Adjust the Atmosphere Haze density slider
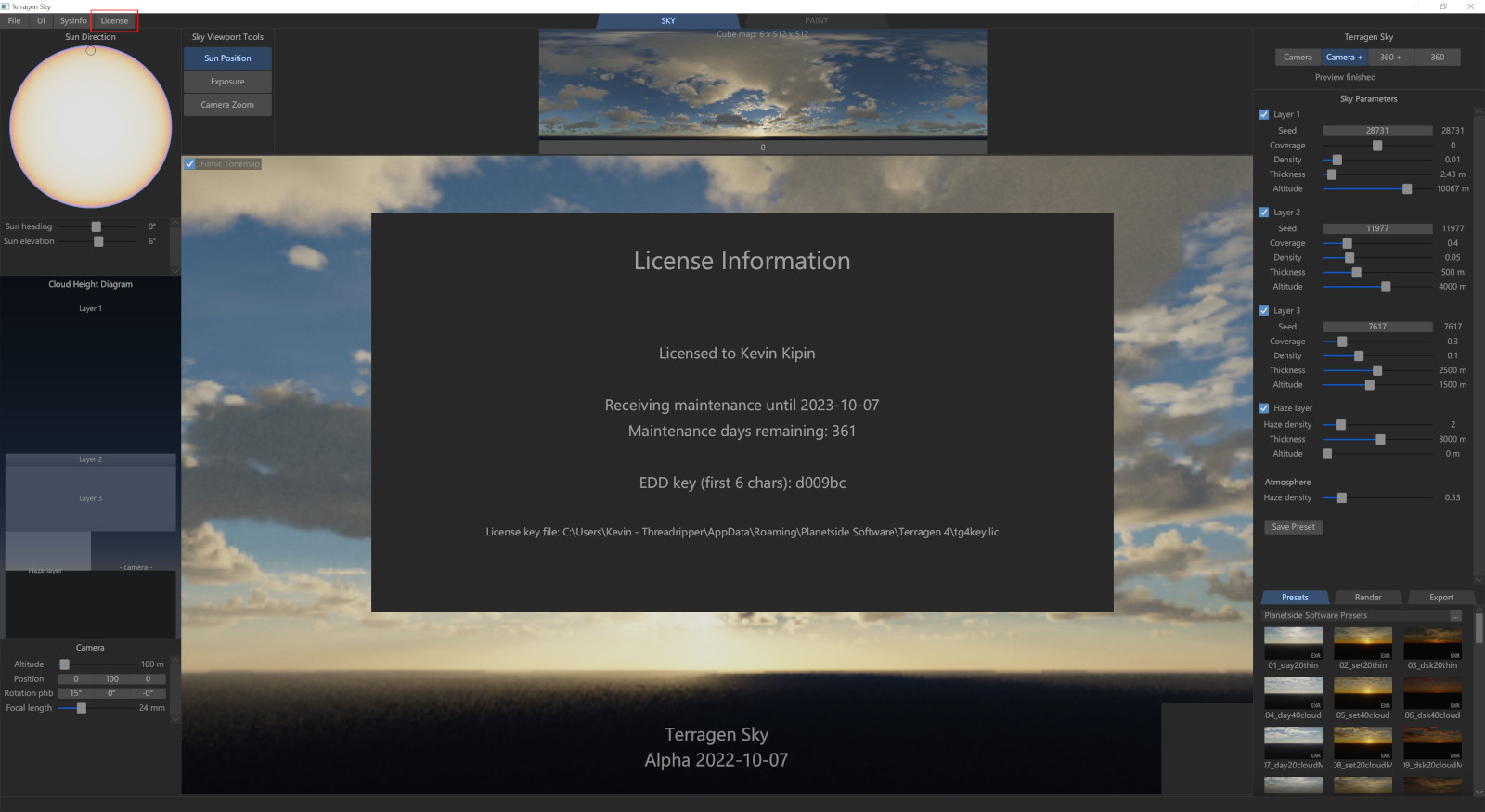 tap(1377, 498)
